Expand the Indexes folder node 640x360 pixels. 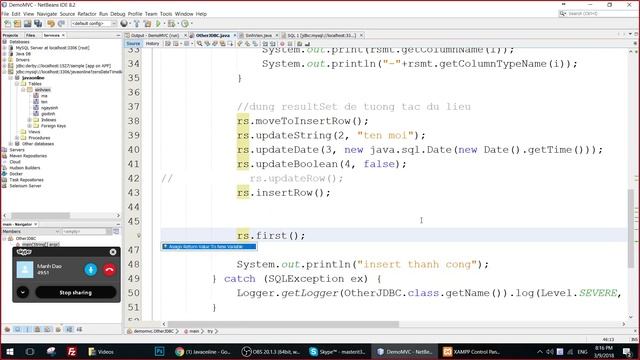[x=29, y=120]
